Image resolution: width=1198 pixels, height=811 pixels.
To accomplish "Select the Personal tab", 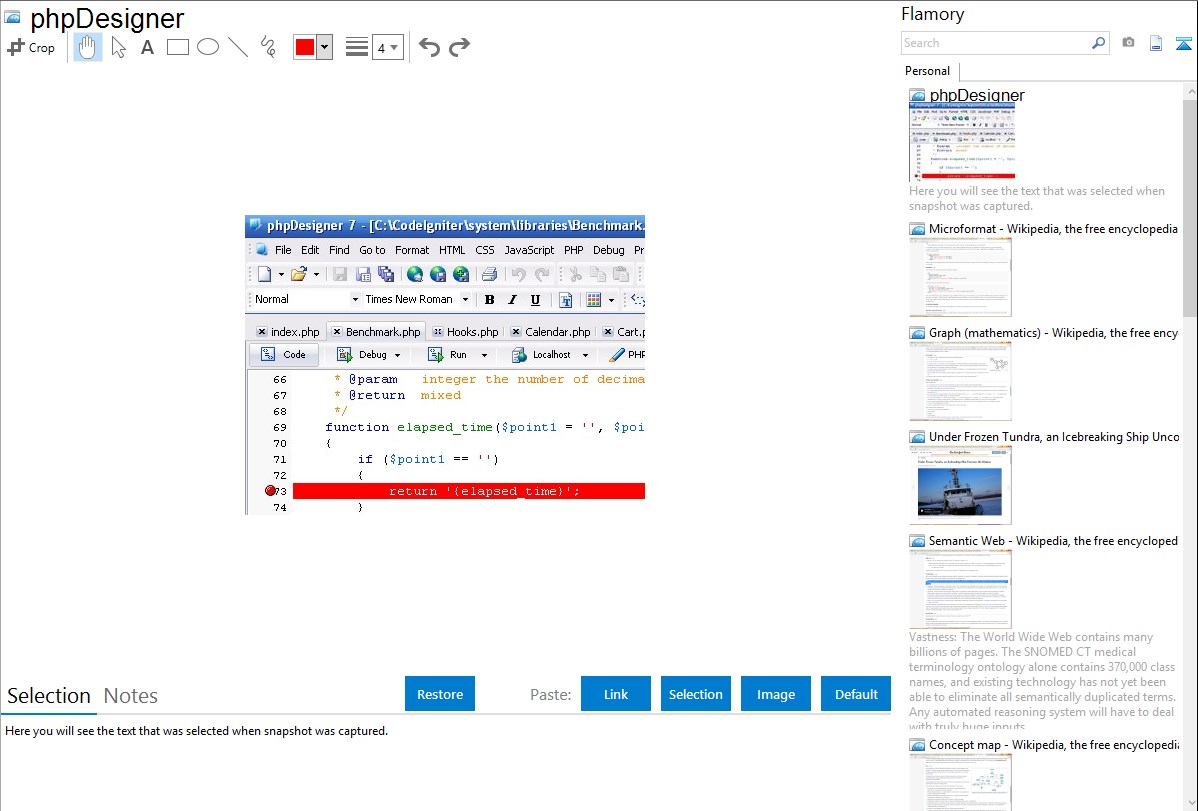I will [928, 70].
